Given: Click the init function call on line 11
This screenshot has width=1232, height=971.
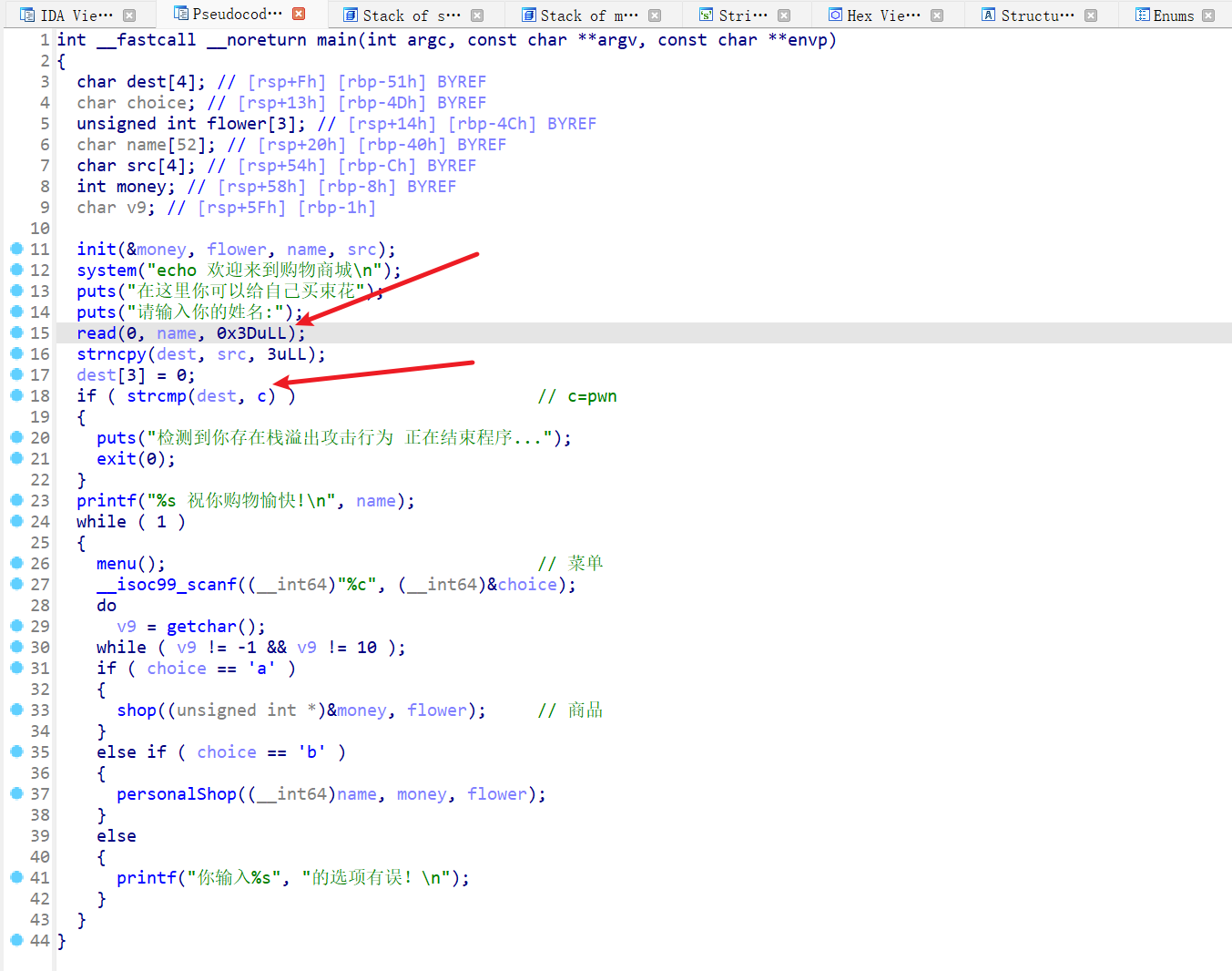Looking at the screenshot, I should (96, 250).
